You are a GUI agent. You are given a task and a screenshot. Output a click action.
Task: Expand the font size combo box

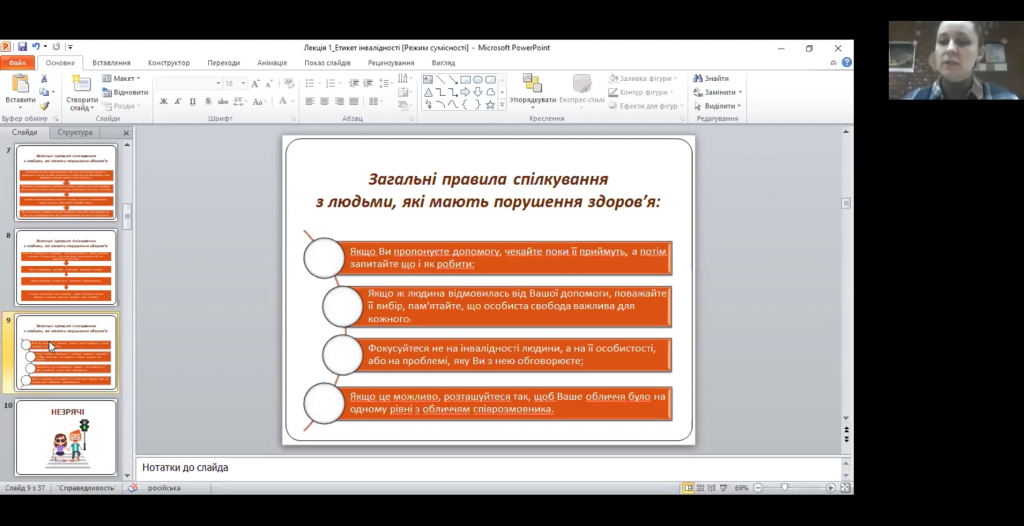243,84
